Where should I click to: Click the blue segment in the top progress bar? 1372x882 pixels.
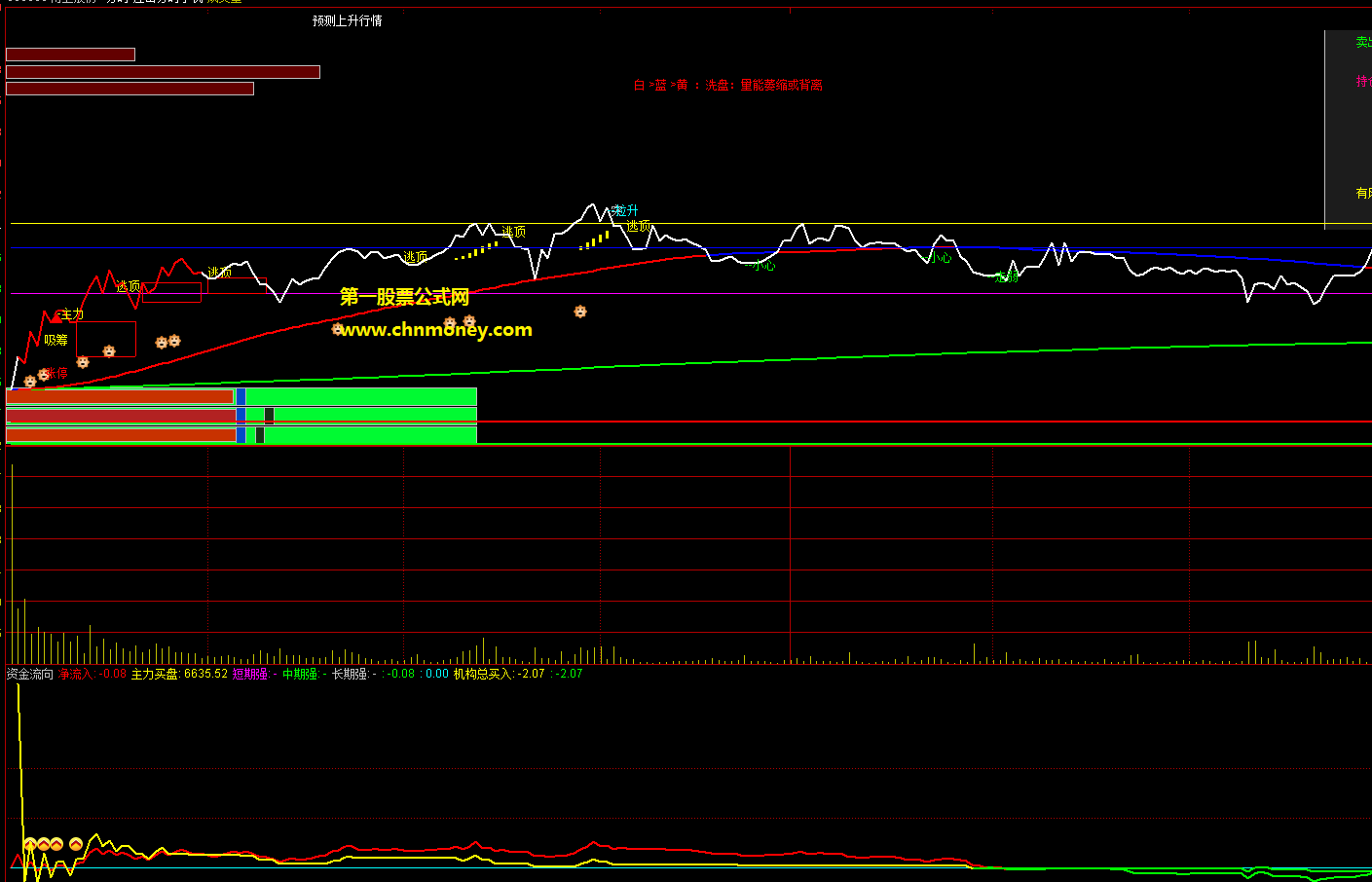241,396
